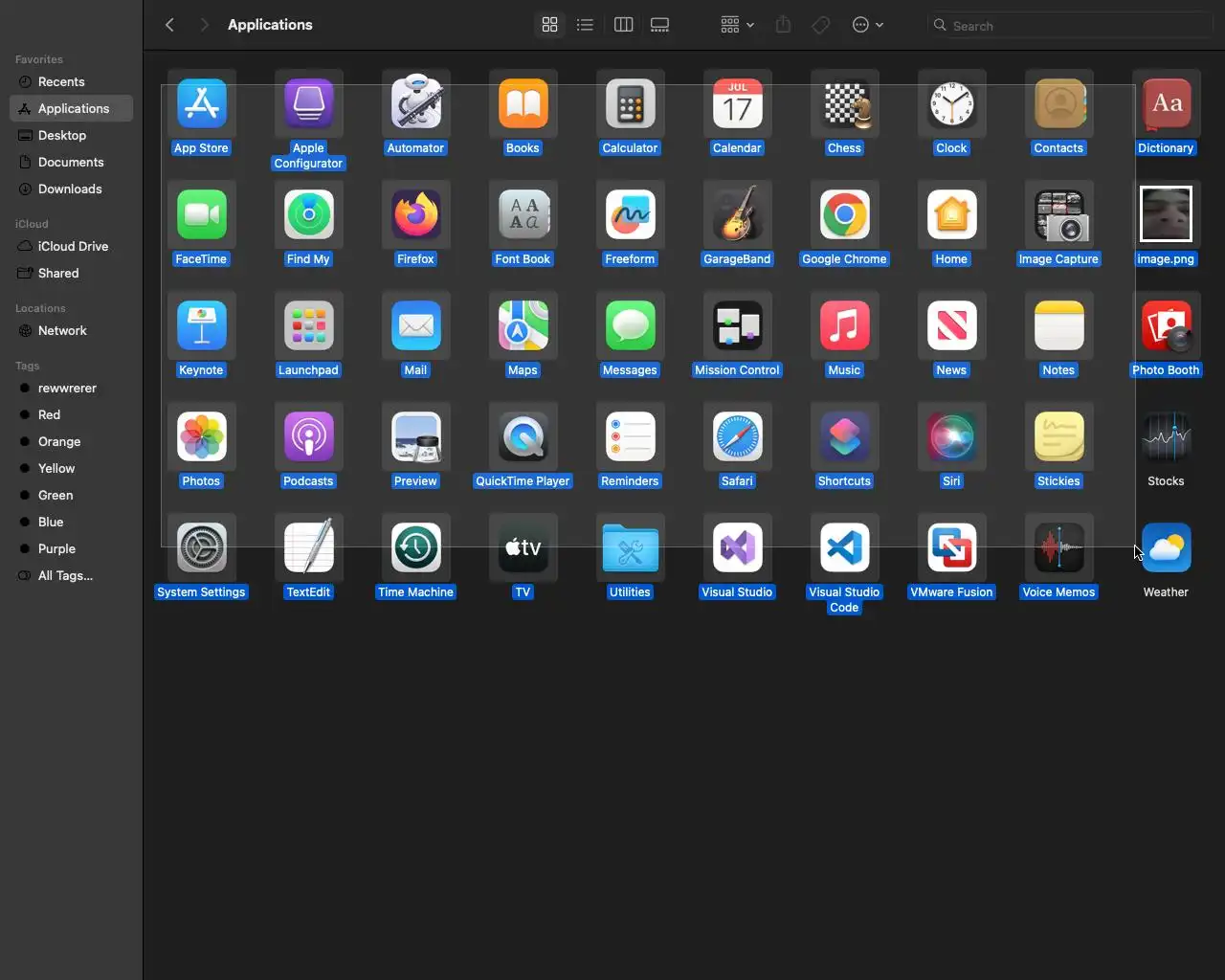Select the VMware Fusion icon
Screen dimensions: 1225x980
click(951, 547)
